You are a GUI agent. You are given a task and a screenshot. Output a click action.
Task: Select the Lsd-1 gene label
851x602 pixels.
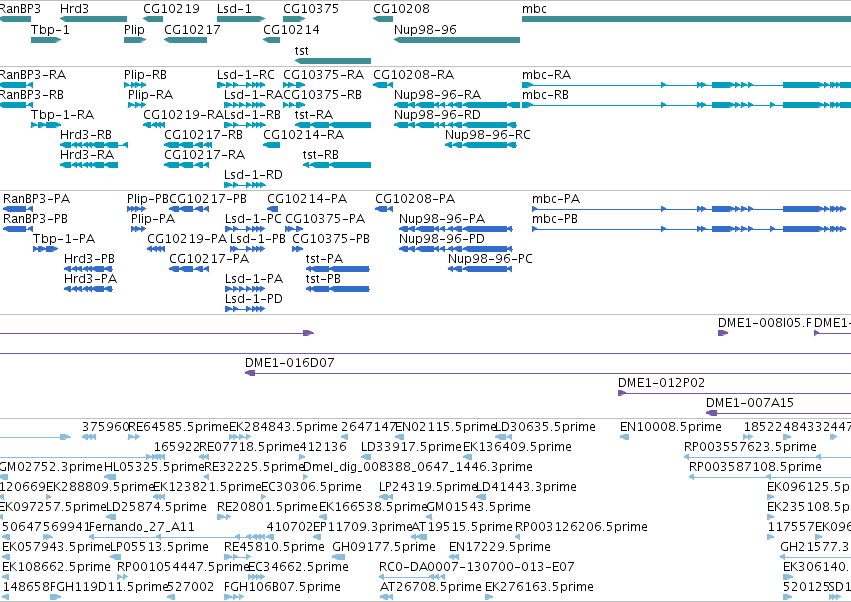pos(234,9)
